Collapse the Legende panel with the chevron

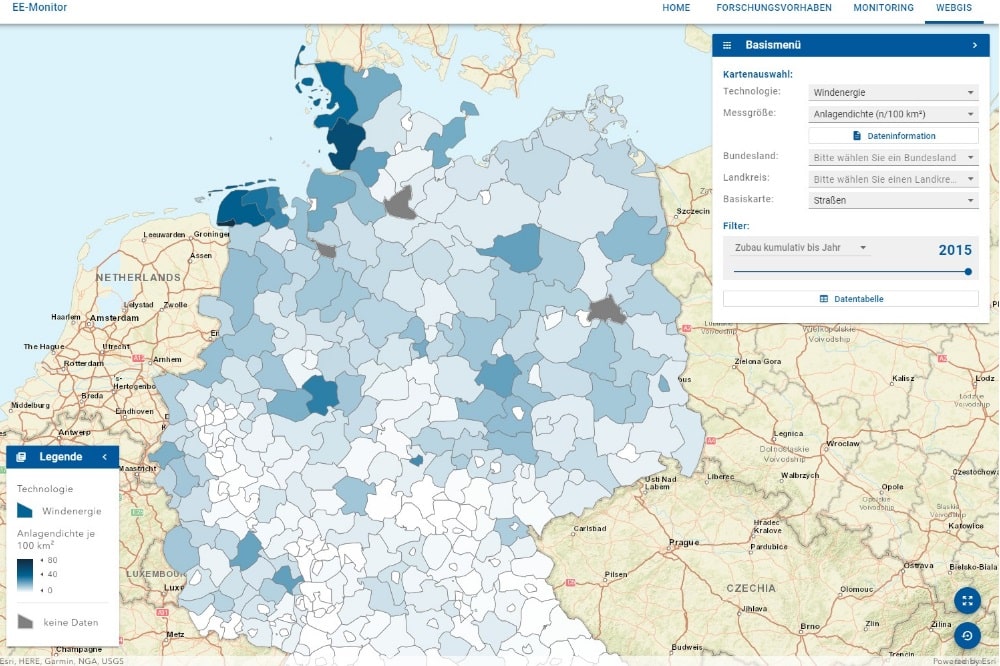[x=107, y=456]
